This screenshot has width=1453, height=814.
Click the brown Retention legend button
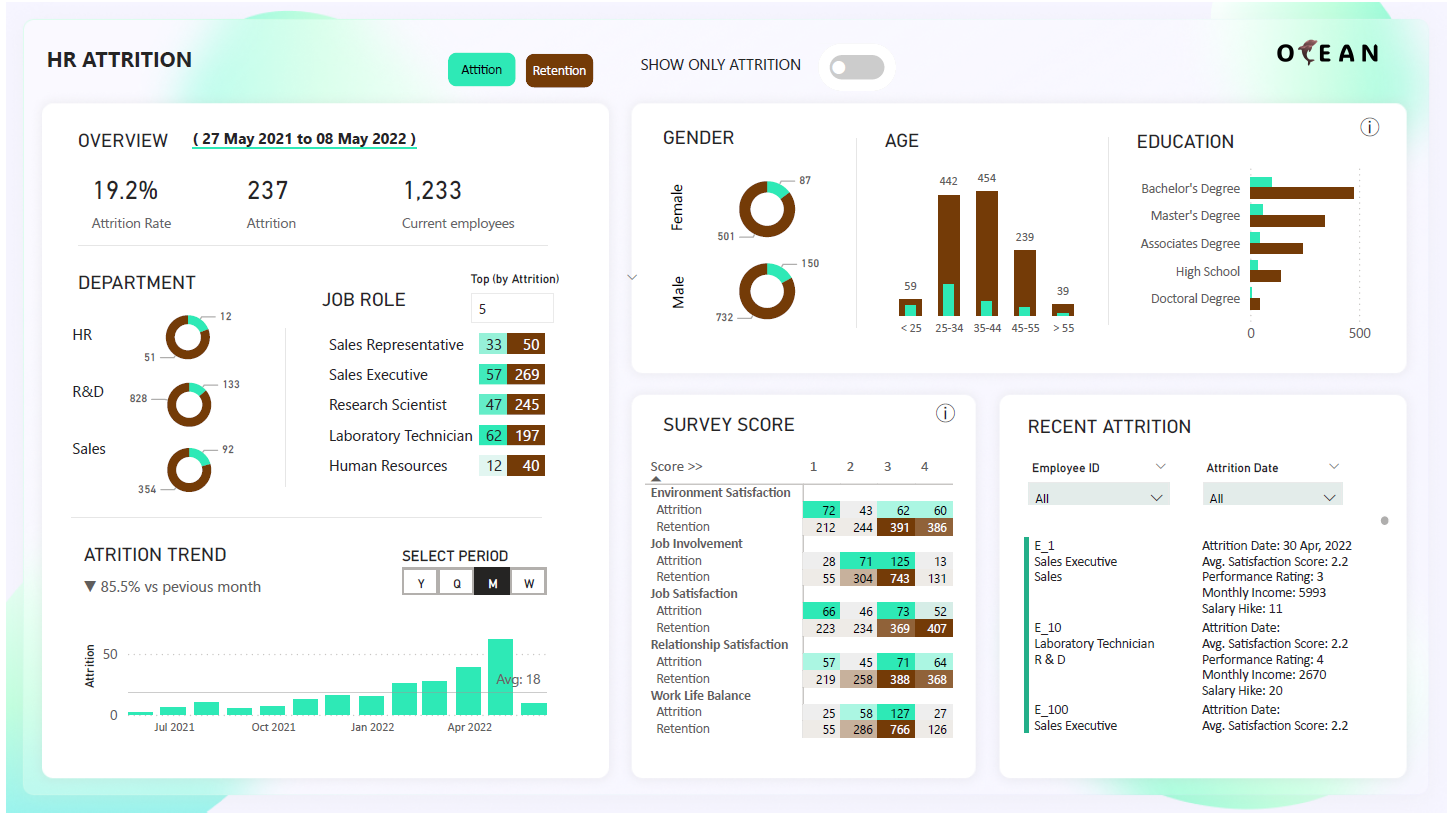(559, 71)
